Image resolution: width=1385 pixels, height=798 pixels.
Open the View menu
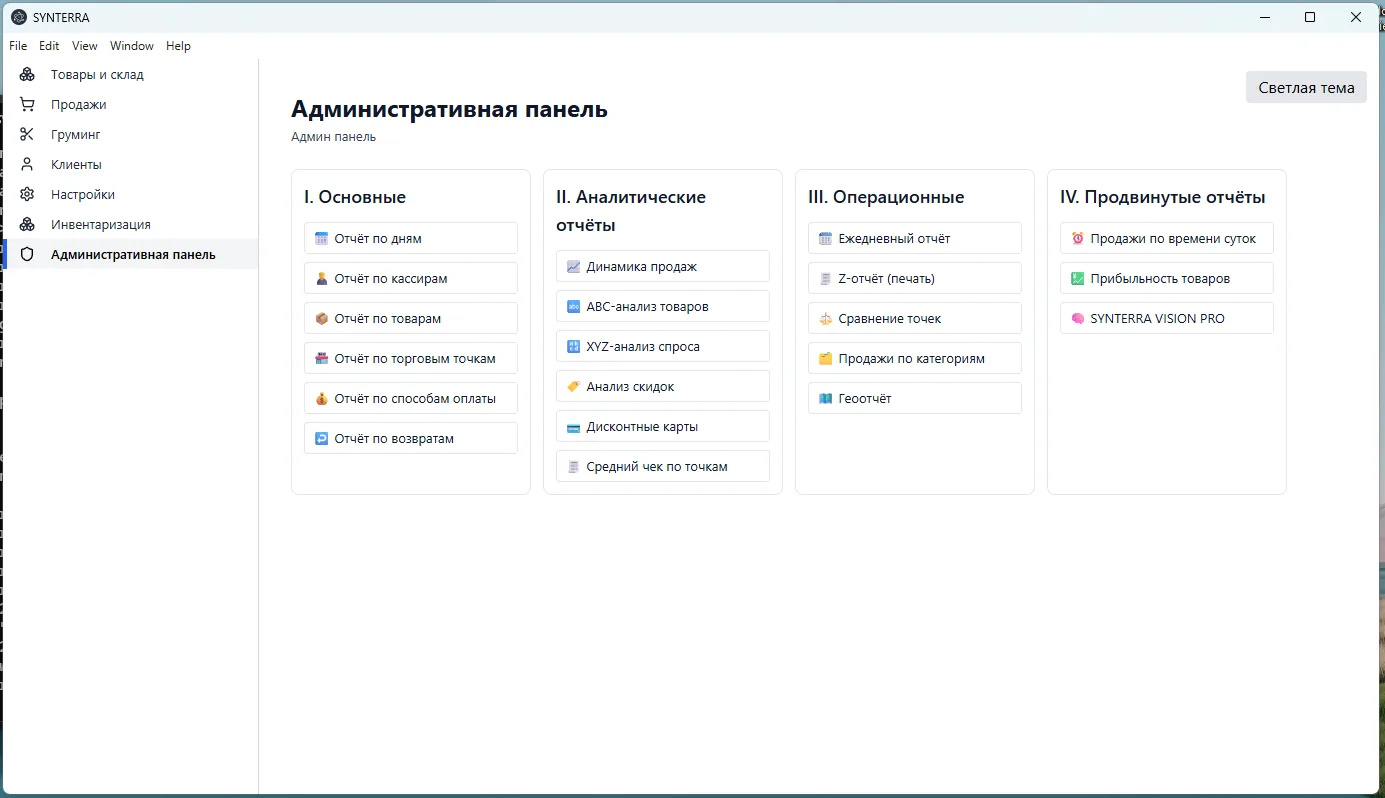pos(85,46)
